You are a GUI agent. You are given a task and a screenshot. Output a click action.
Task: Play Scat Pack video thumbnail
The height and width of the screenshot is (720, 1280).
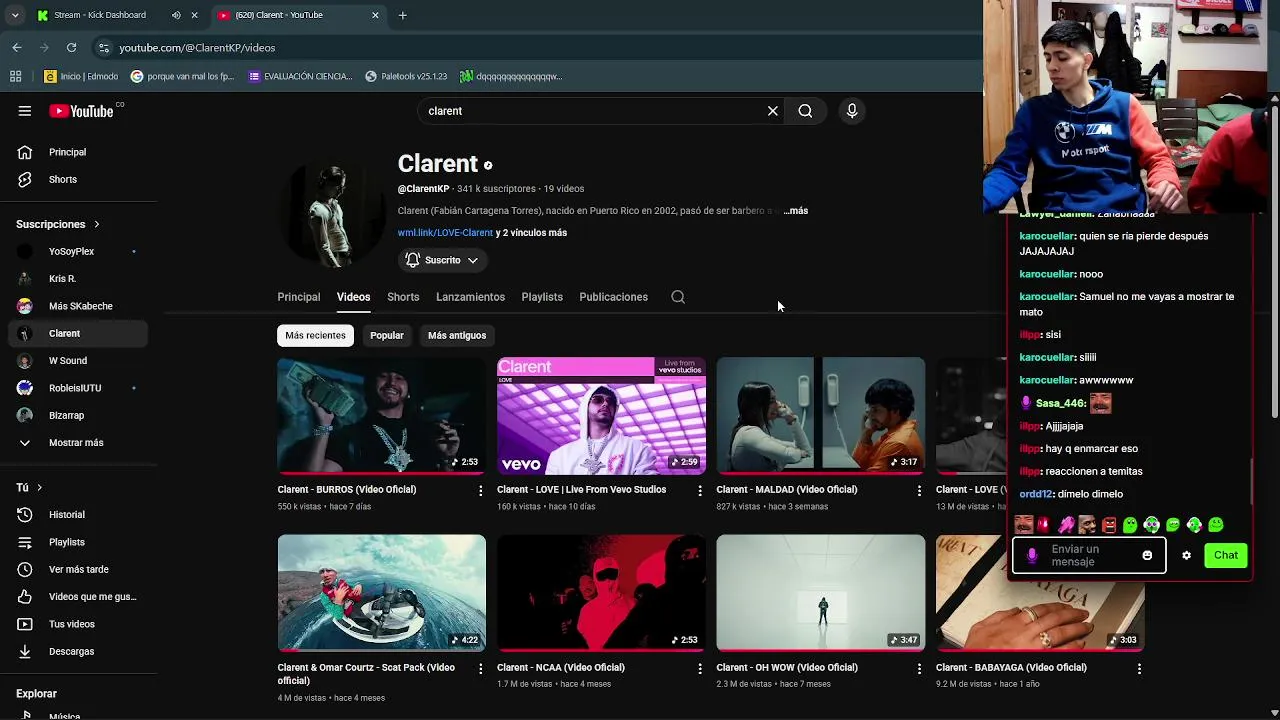[381, 593]
